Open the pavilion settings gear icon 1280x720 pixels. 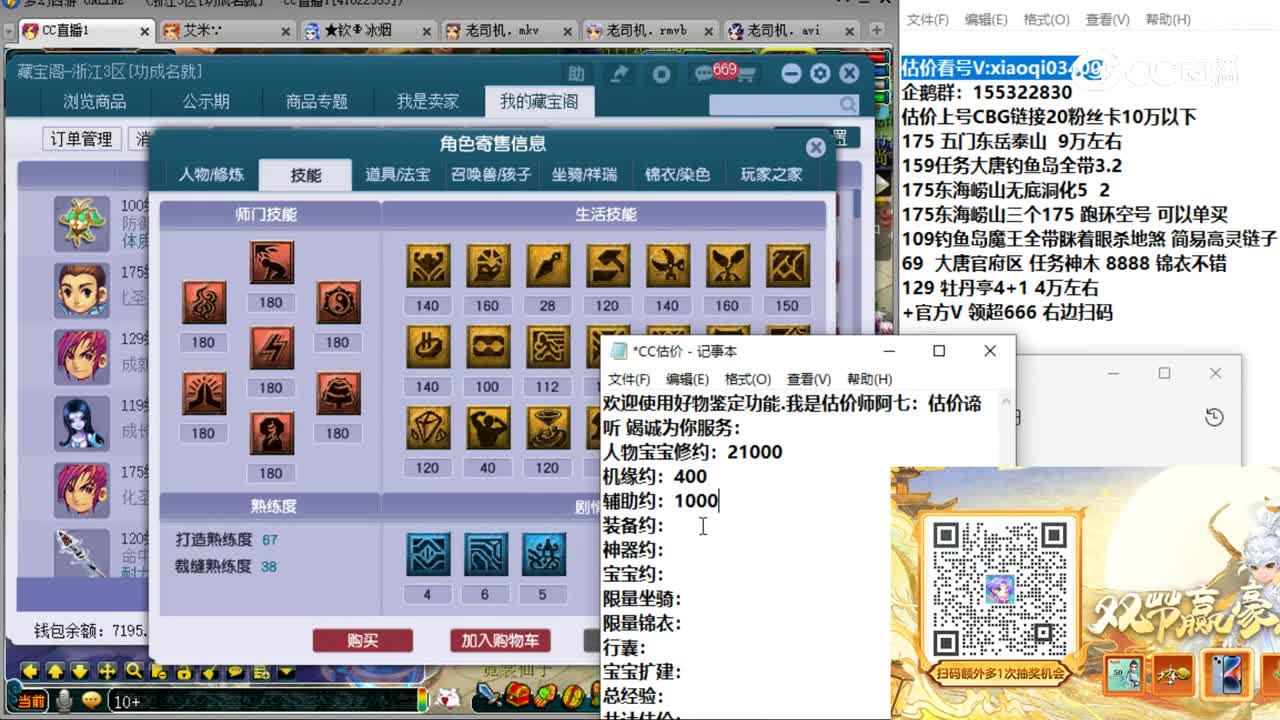coord(820,73)
